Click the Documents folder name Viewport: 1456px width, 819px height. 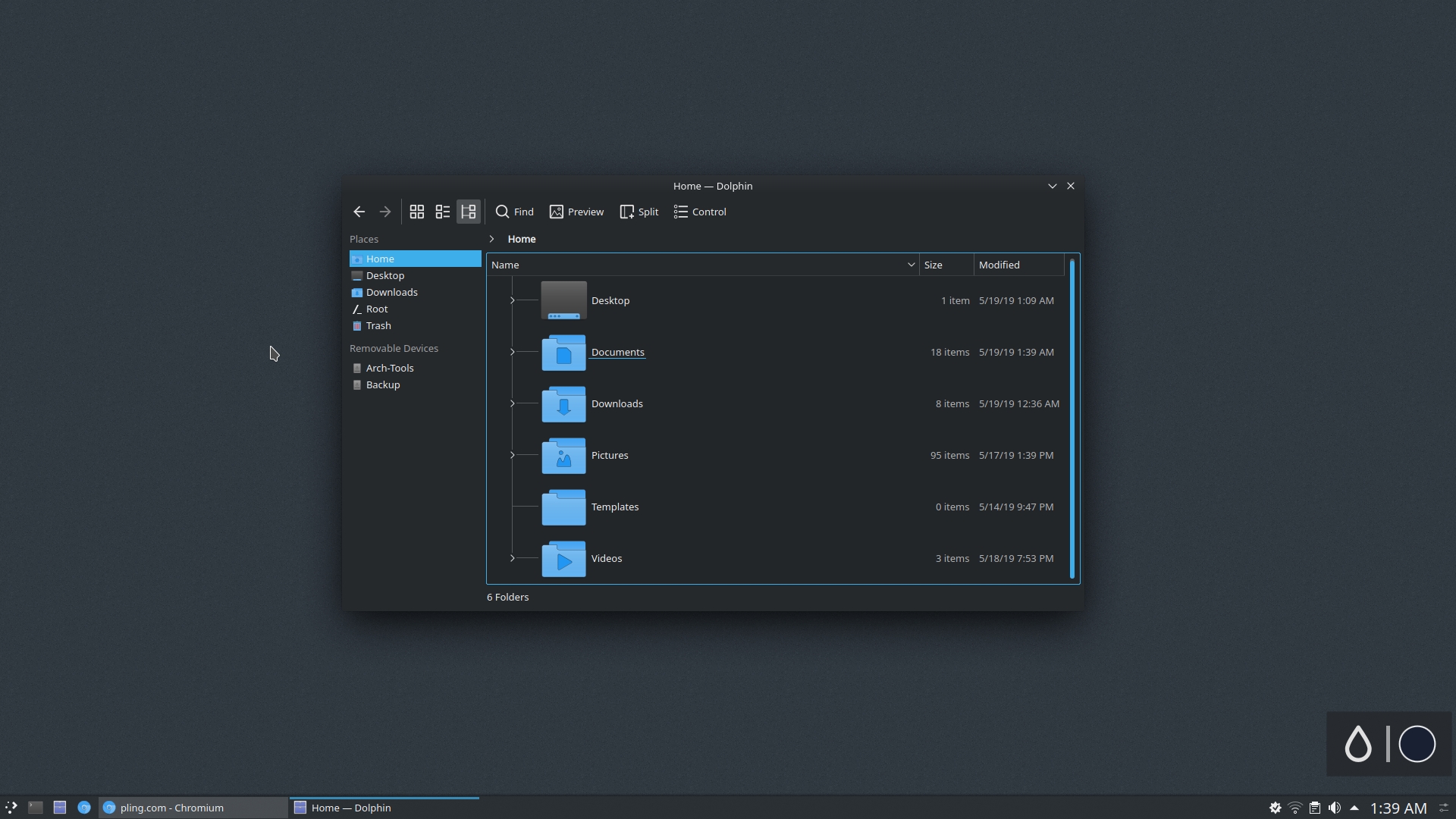point(618,352)
